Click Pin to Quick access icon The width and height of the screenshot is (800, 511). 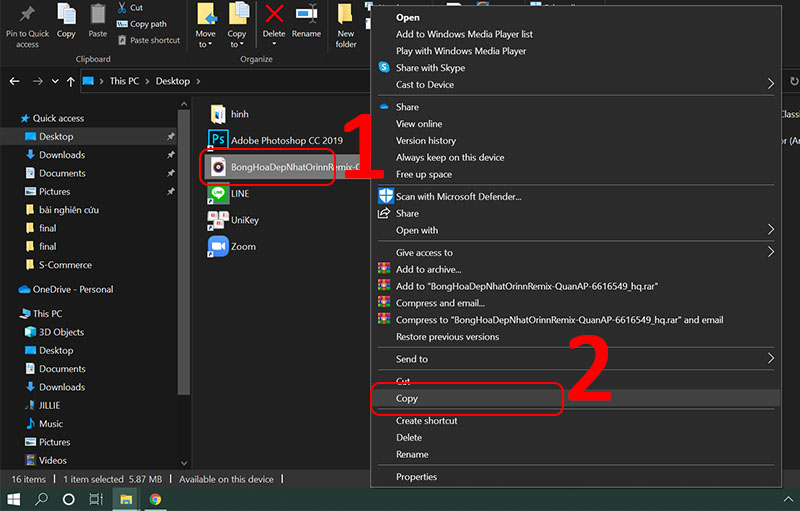click(x=27, y=14)
